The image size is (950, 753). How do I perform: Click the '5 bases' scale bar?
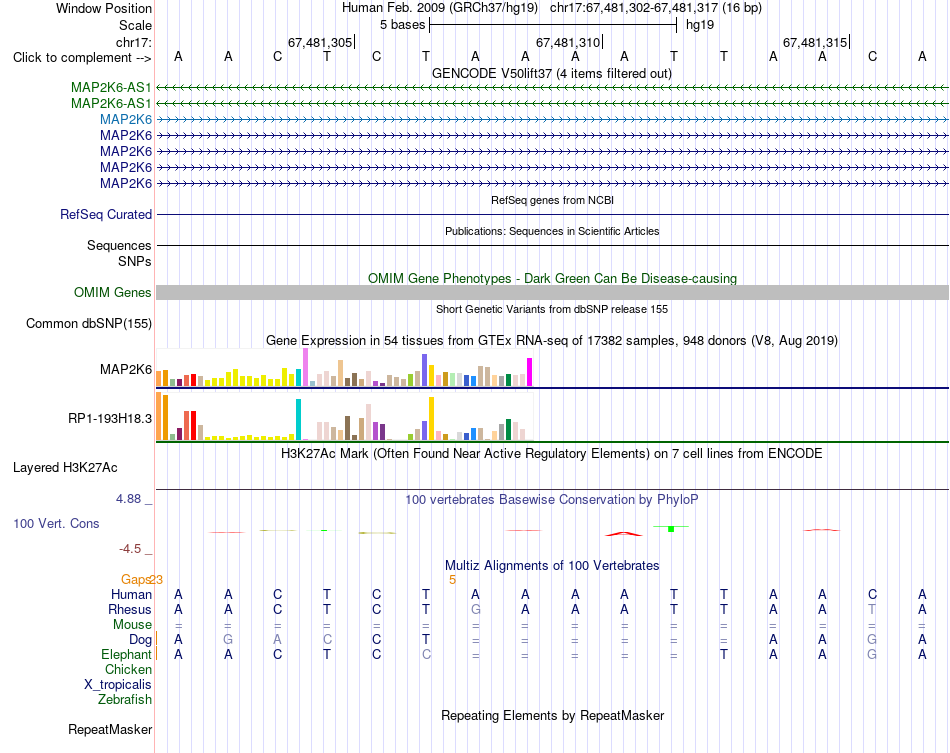coord(553,25)
